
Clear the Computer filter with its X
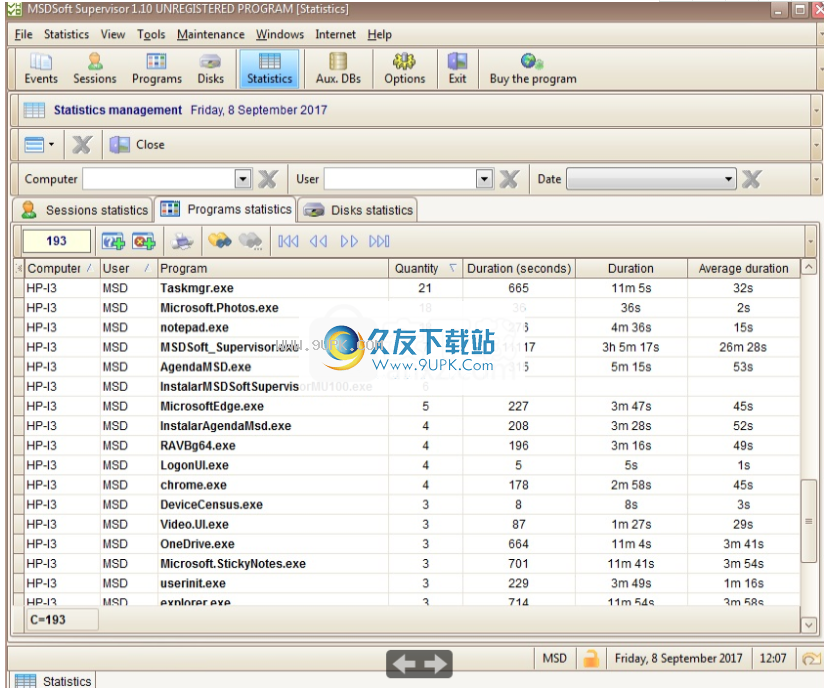(268, 179)
